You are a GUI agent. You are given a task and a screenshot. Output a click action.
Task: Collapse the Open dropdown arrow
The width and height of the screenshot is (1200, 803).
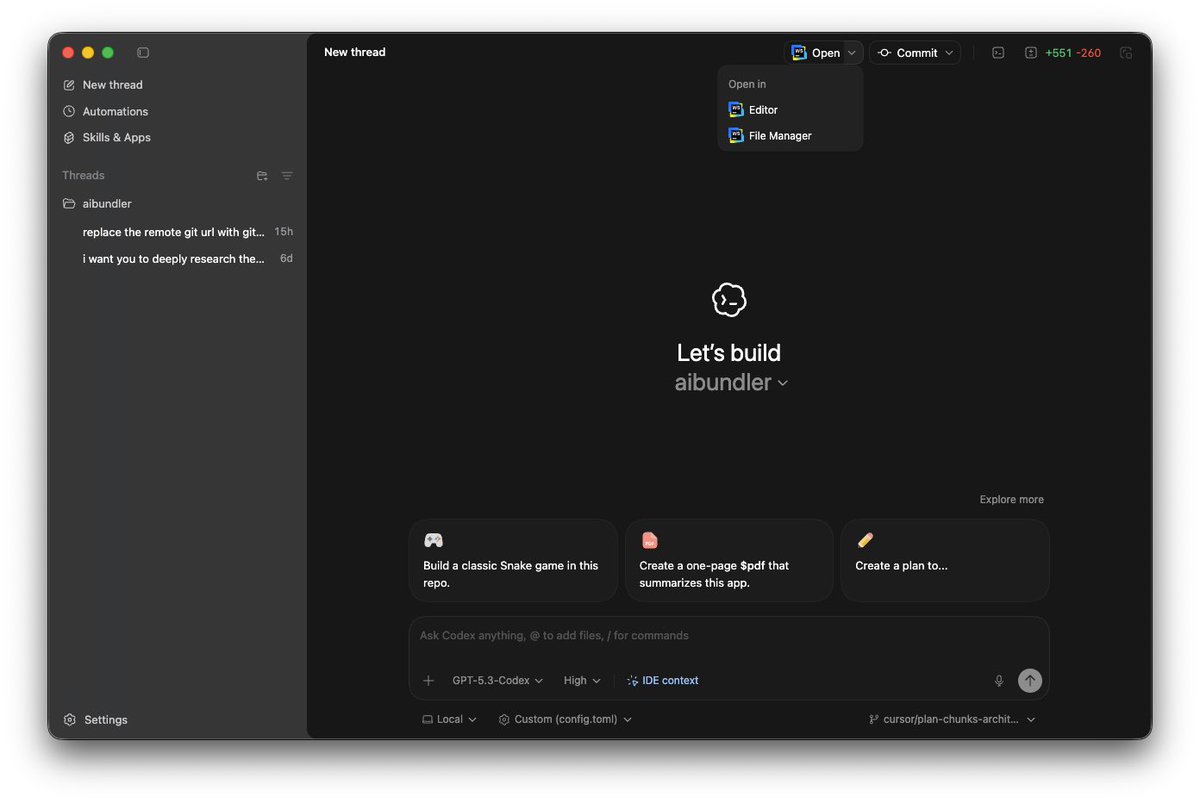(852, 53)
